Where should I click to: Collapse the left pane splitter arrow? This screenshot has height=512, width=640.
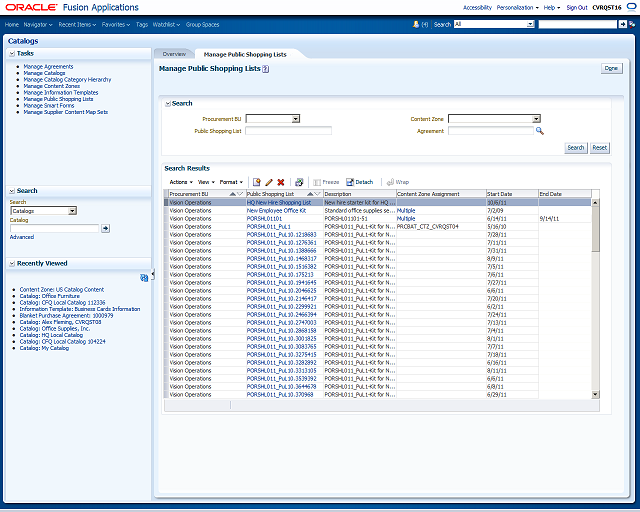tap(153, 275)
